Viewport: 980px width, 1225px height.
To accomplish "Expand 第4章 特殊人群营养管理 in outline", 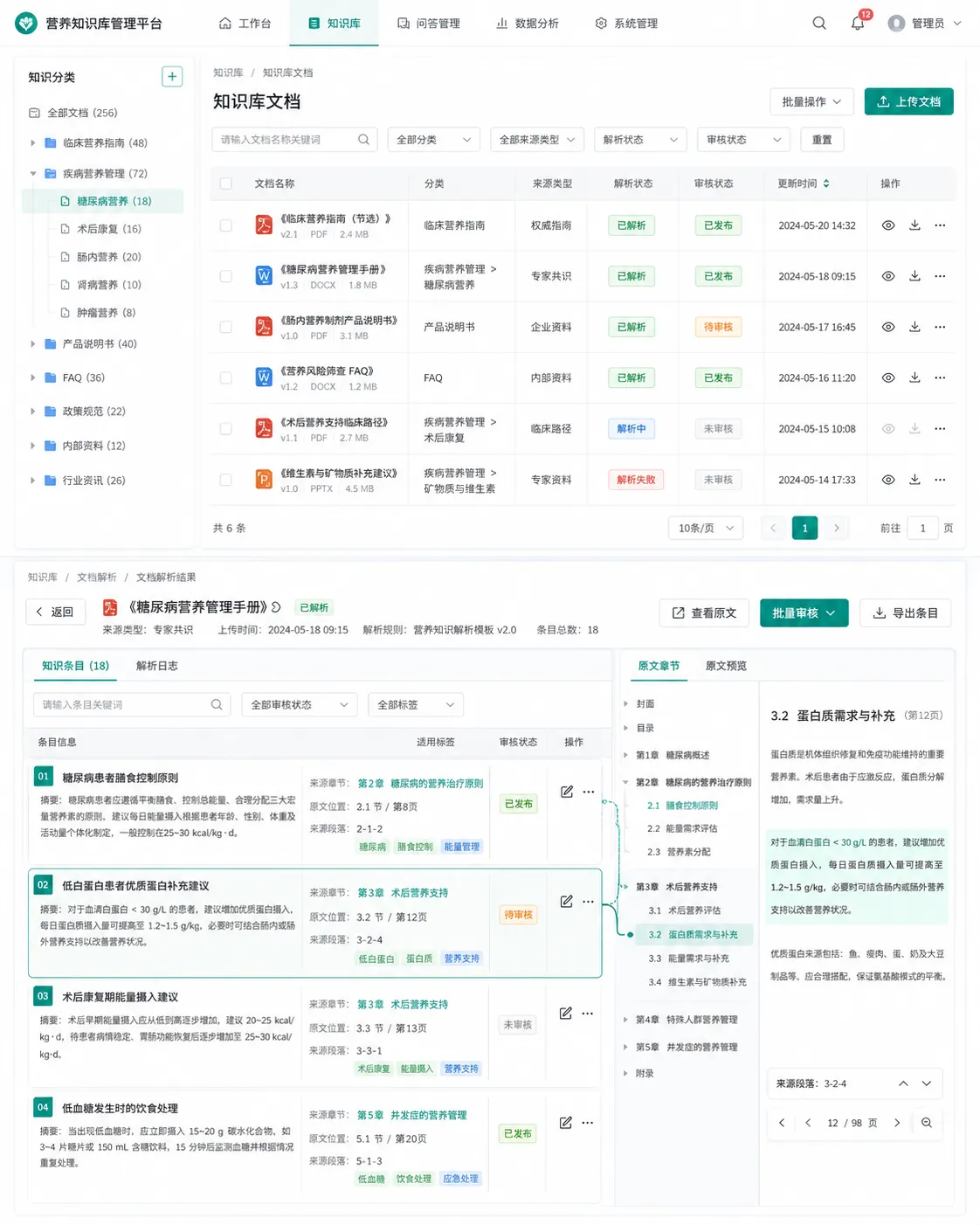I will point(625,1020).
